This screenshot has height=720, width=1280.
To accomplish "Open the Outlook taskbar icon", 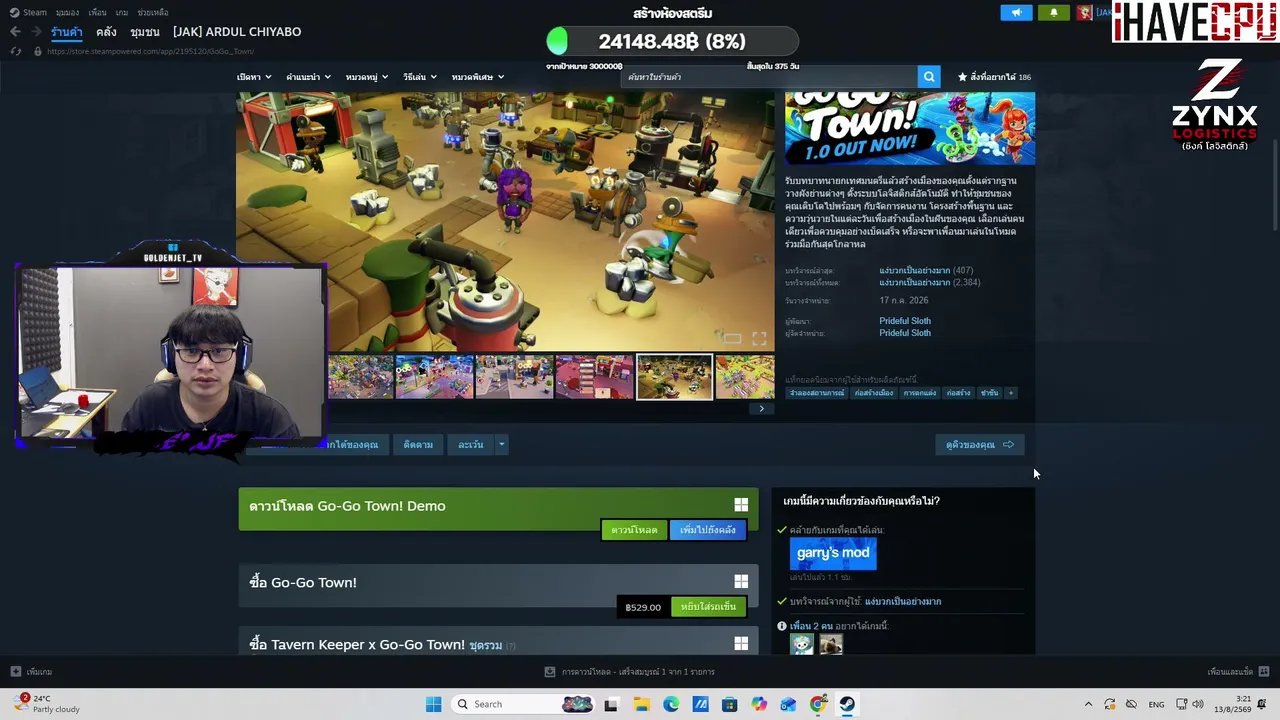I will [788, 704].
